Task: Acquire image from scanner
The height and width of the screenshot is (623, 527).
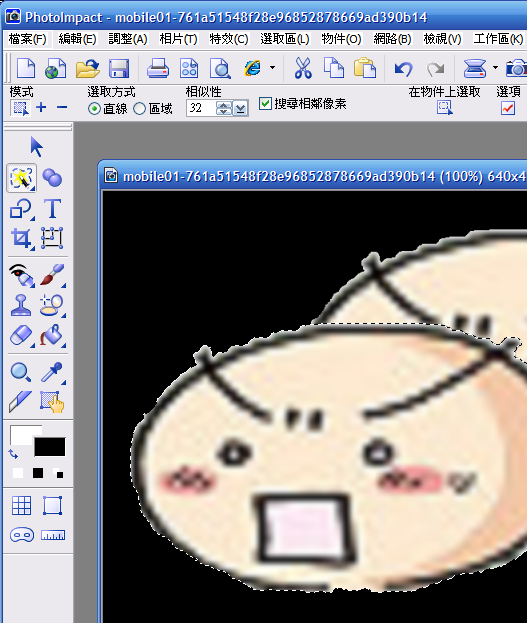Action: (475, 68)
